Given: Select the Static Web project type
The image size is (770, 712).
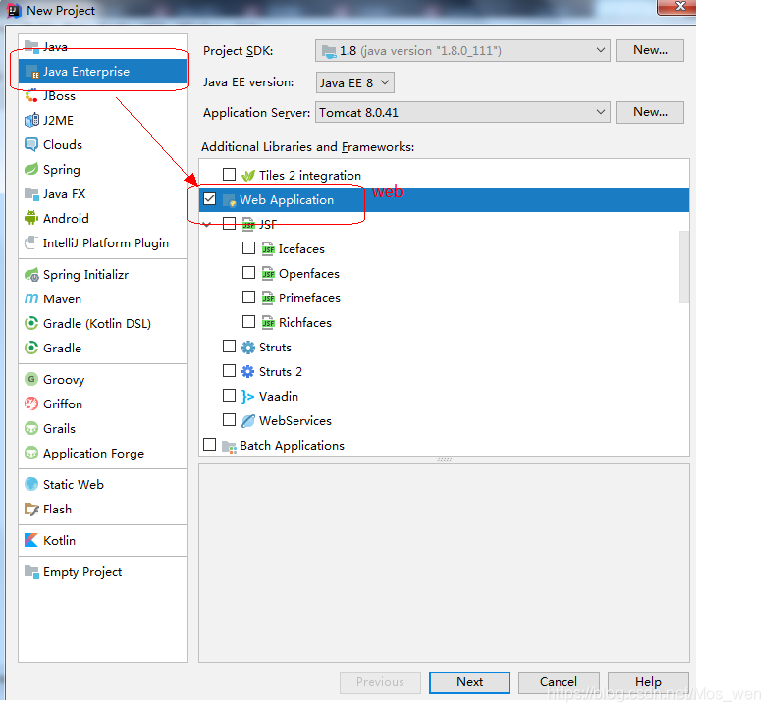Looking at the screenshot, I should (x=103, y=484).
